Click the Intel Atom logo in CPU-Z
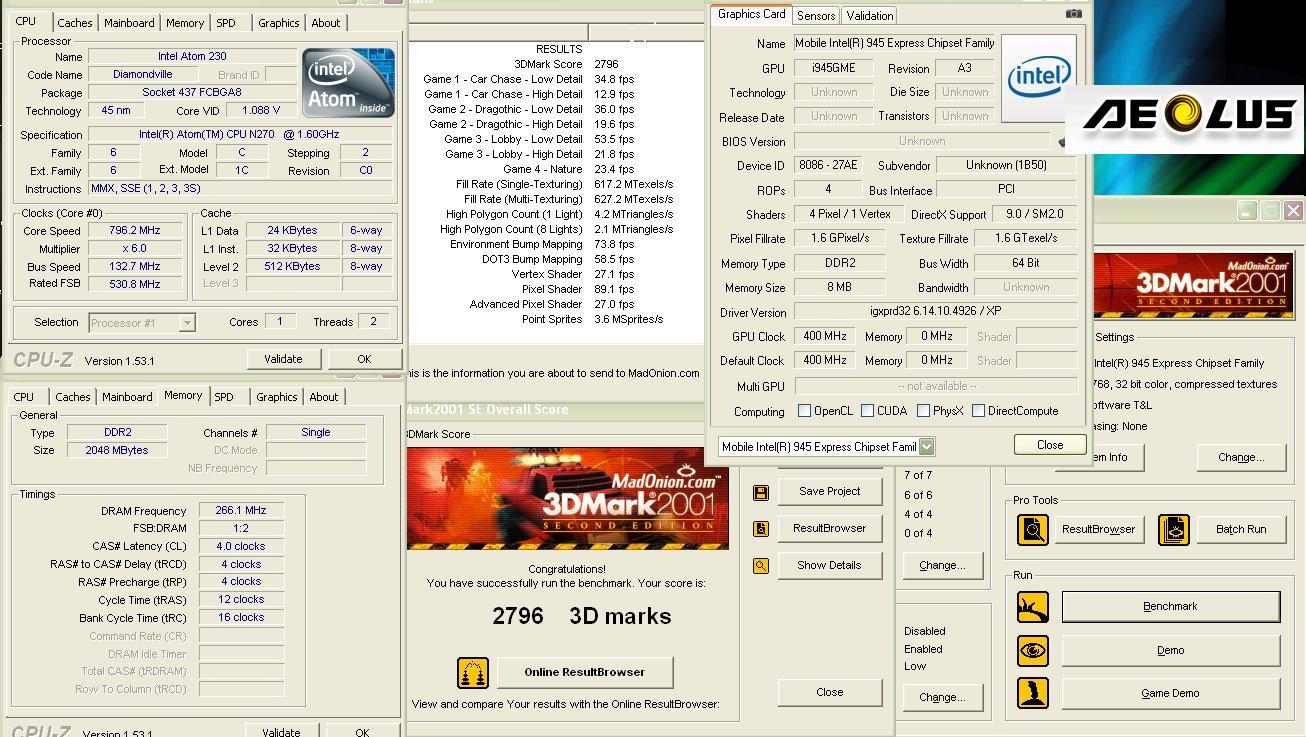This screenshot has height=737, width=1306. [x=349, y=82]
